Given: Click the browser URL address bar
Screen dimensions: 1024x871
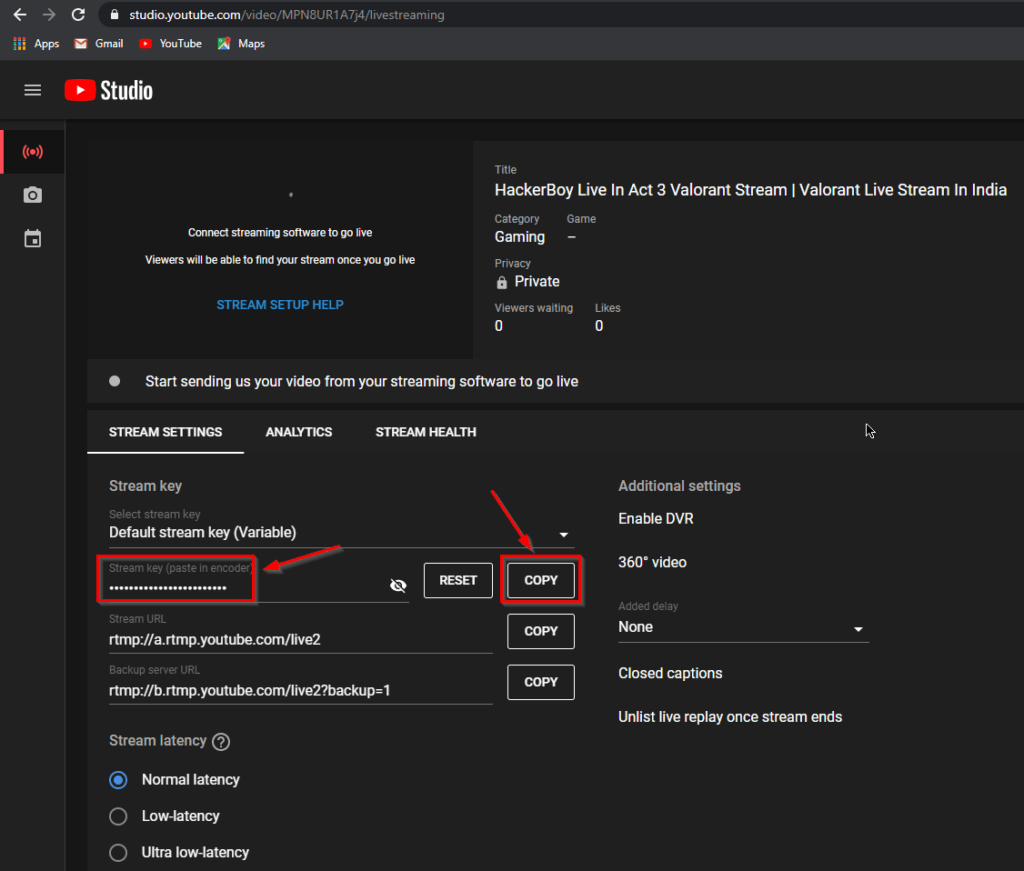Looking at the screenshot, I should pos(562,14).
